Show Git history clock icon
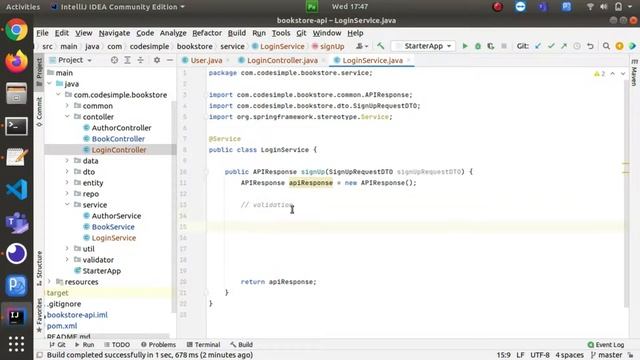Image resolution: width=640 pixels, height=360 pixels. click(577, 46)
